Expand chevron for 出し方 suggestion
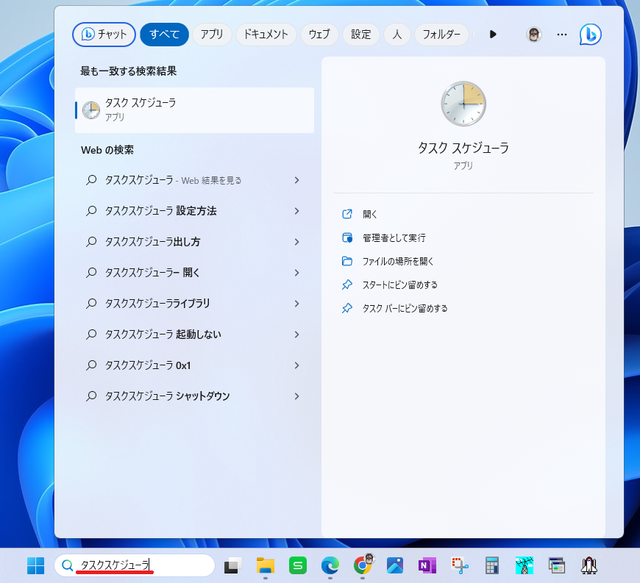This screenshot has width=640, height=583. (297, 242)
